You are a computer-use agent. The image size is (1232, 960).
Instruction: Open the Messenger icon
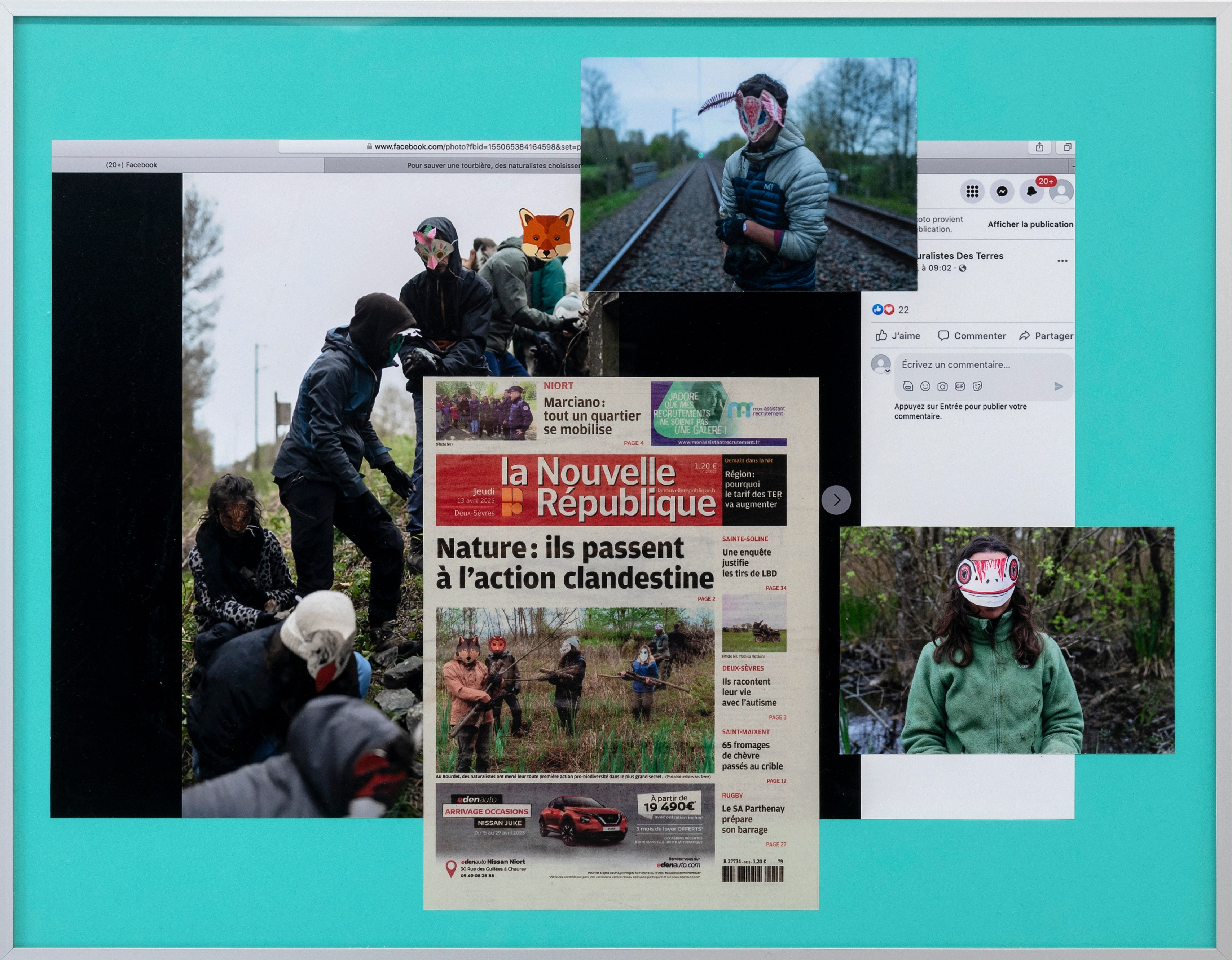click(x=1002, y=192)
